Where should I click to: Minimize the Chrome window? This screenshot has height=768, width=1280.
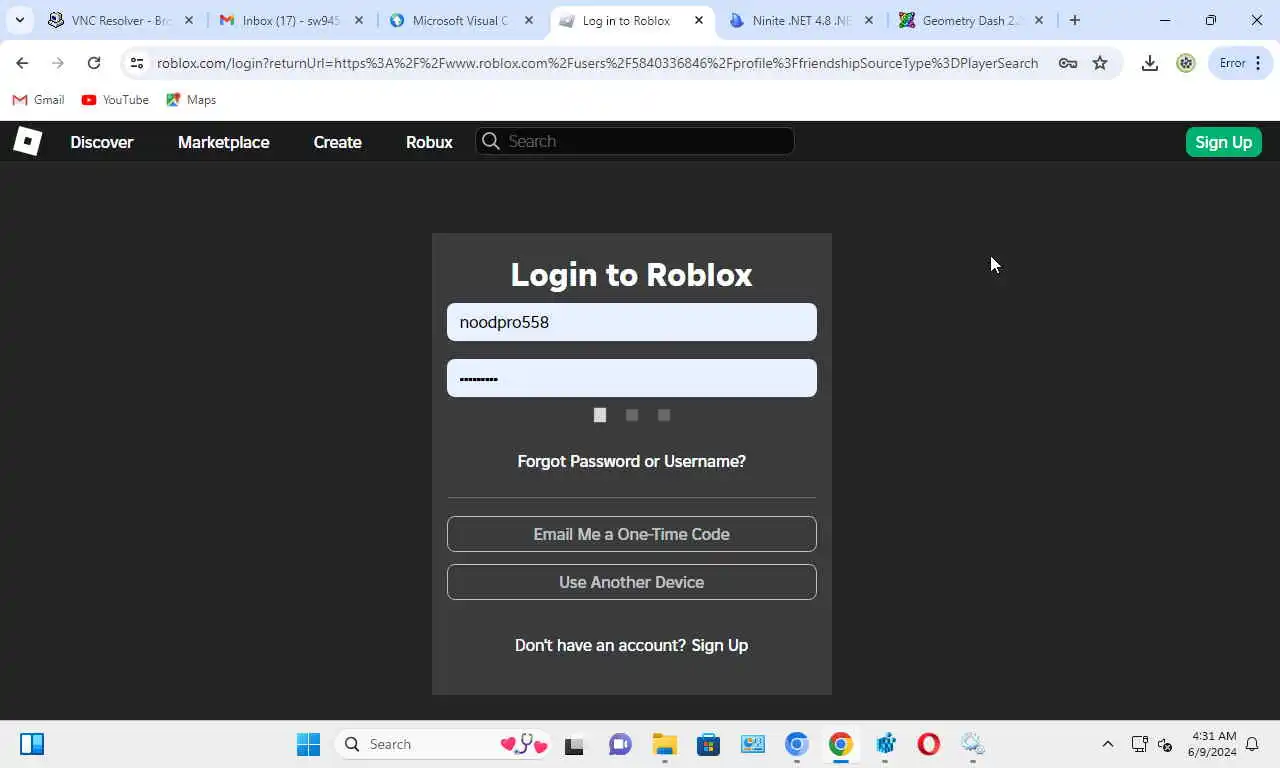click(x=1165, y=20)
